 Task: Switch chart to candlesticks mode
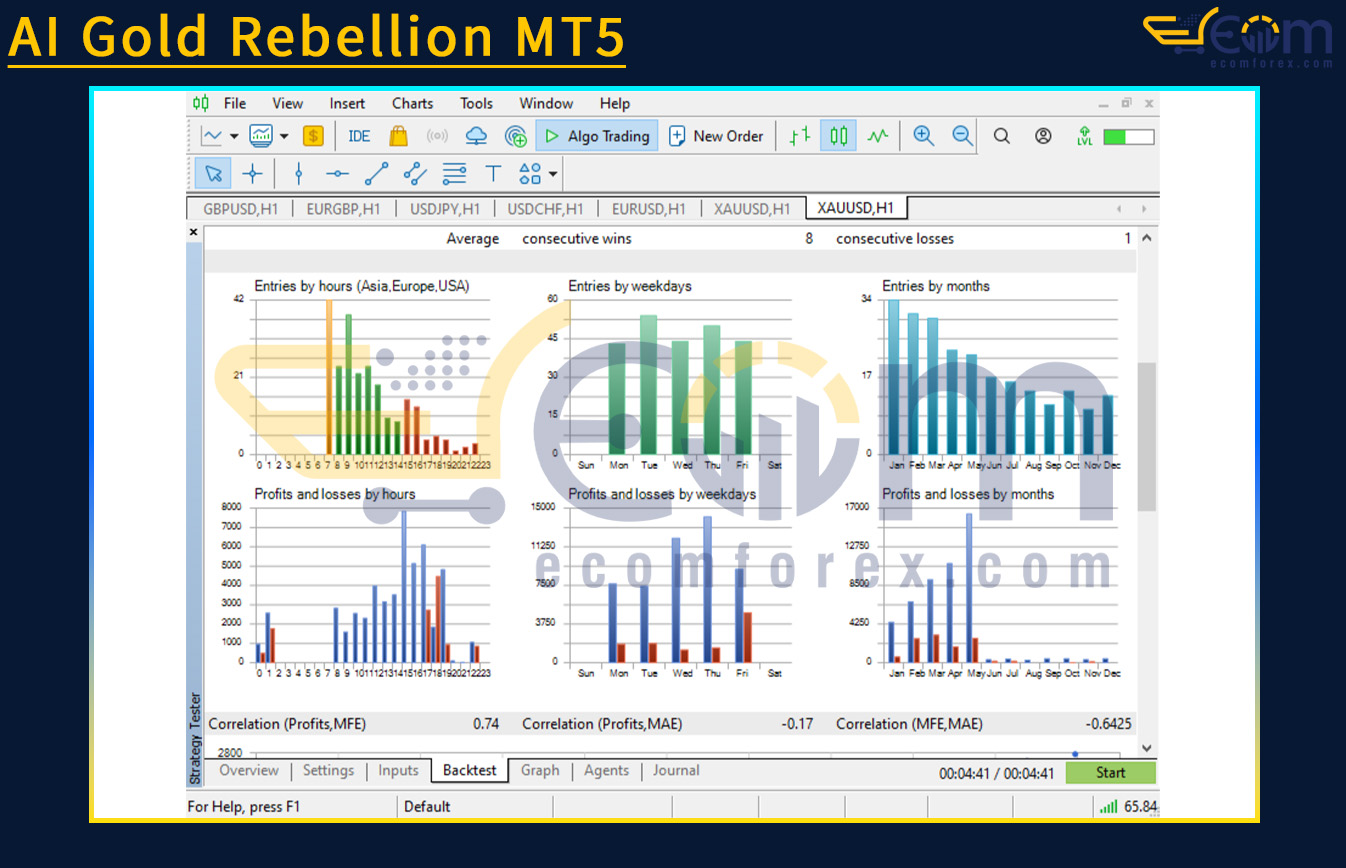[x=838, y=136]
